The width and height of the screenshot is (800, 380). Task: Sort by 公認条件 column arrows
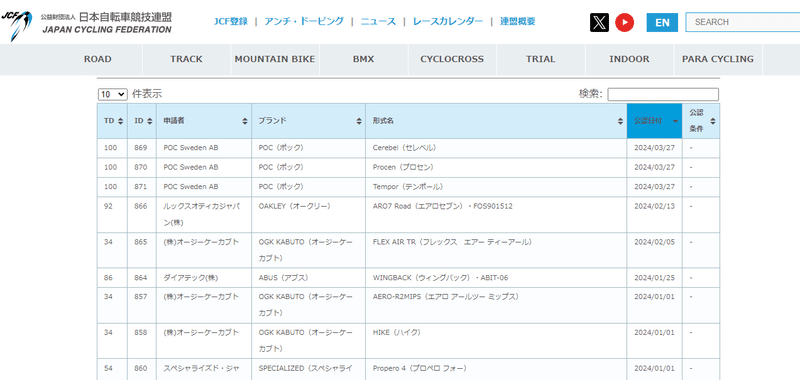coord(713,121)
